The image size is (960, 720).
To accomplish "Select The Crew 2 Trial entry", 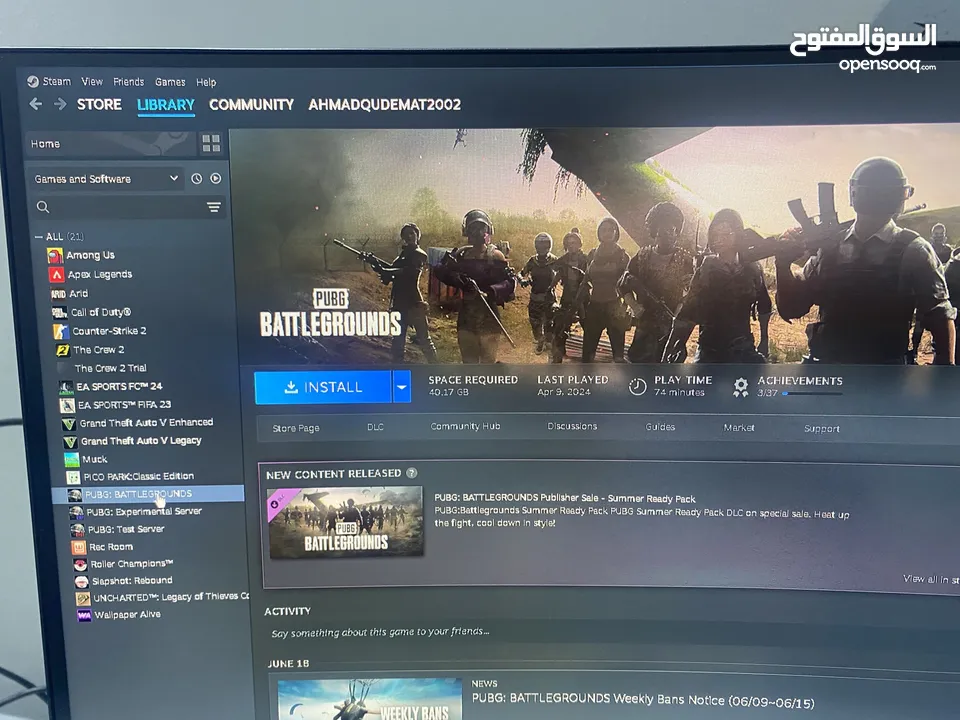I will pos(110,368).
